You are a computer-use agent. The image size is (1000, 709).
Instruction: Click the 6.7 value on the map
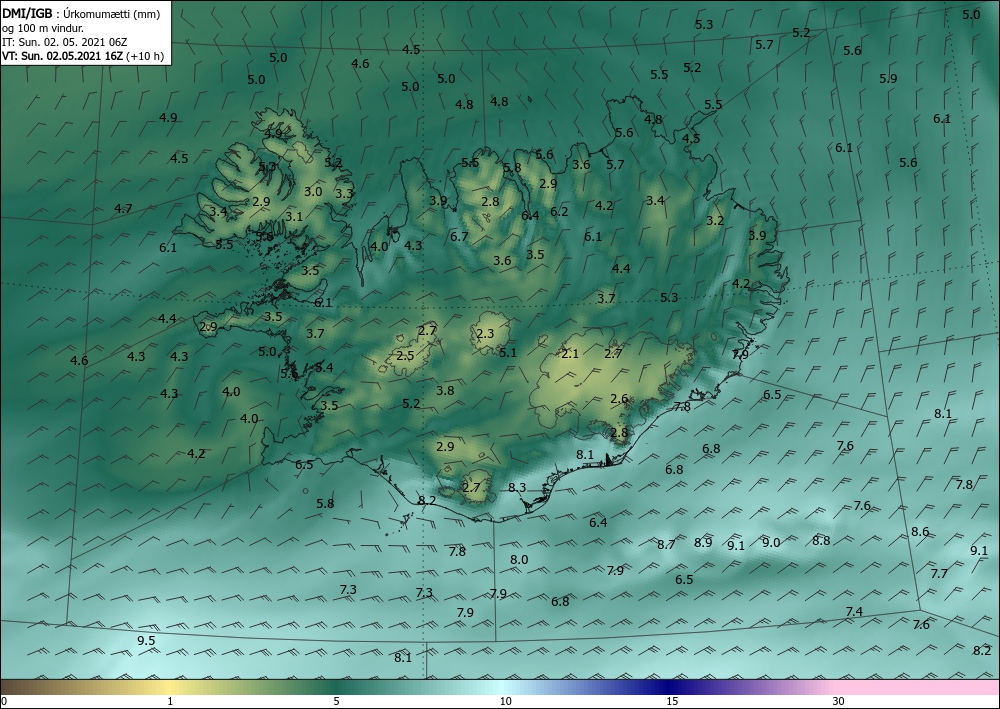459,237
